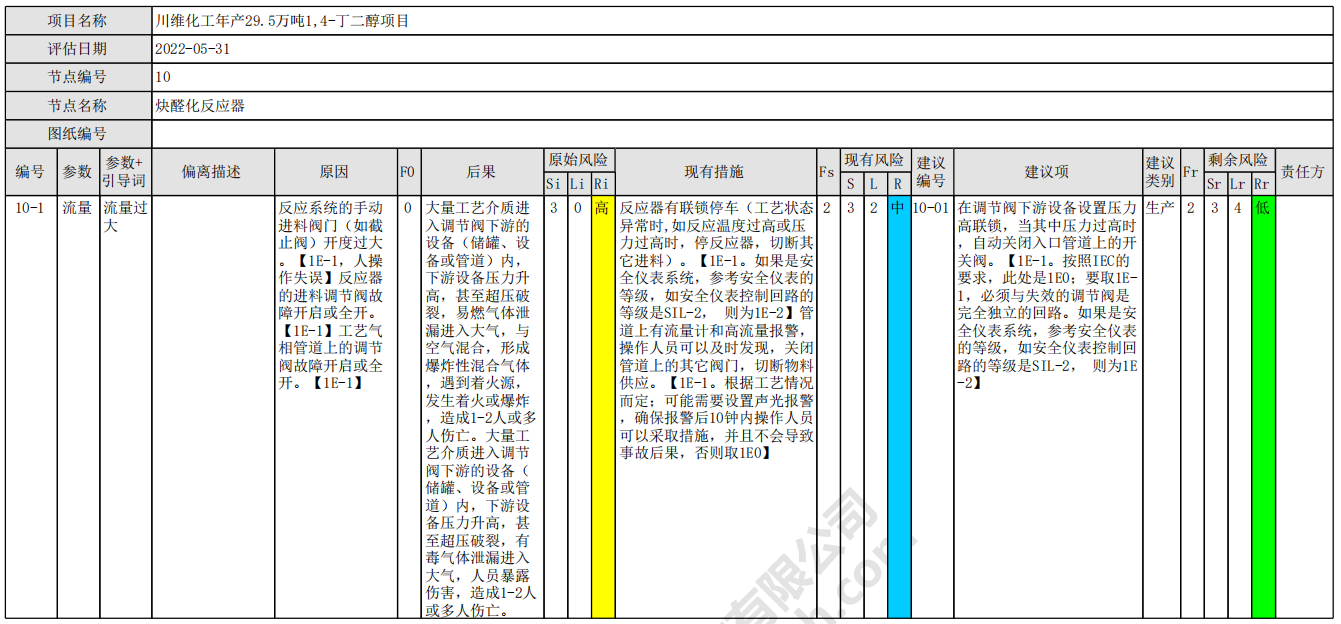Click suggestion number 10-01
The image size is (1341, 624).
tap(931, 208)
